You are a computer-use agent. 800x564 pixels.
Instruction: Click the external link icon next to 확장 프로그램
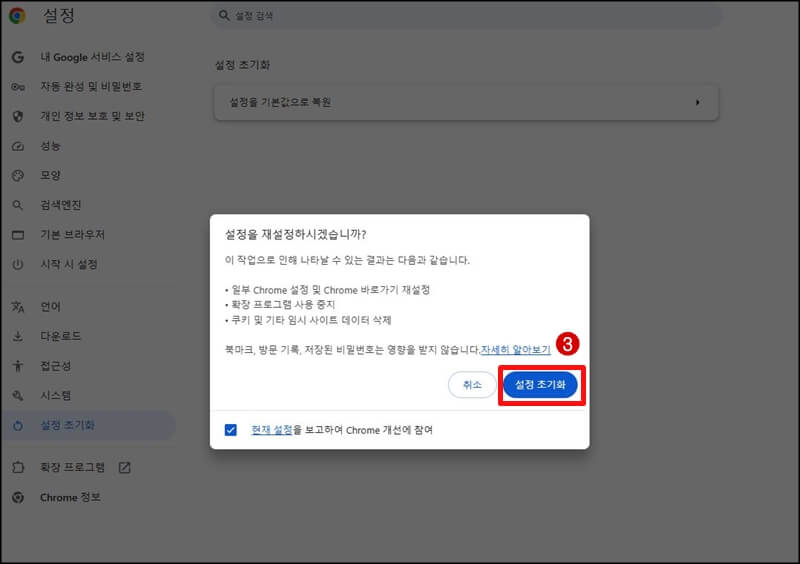(124, 467)
